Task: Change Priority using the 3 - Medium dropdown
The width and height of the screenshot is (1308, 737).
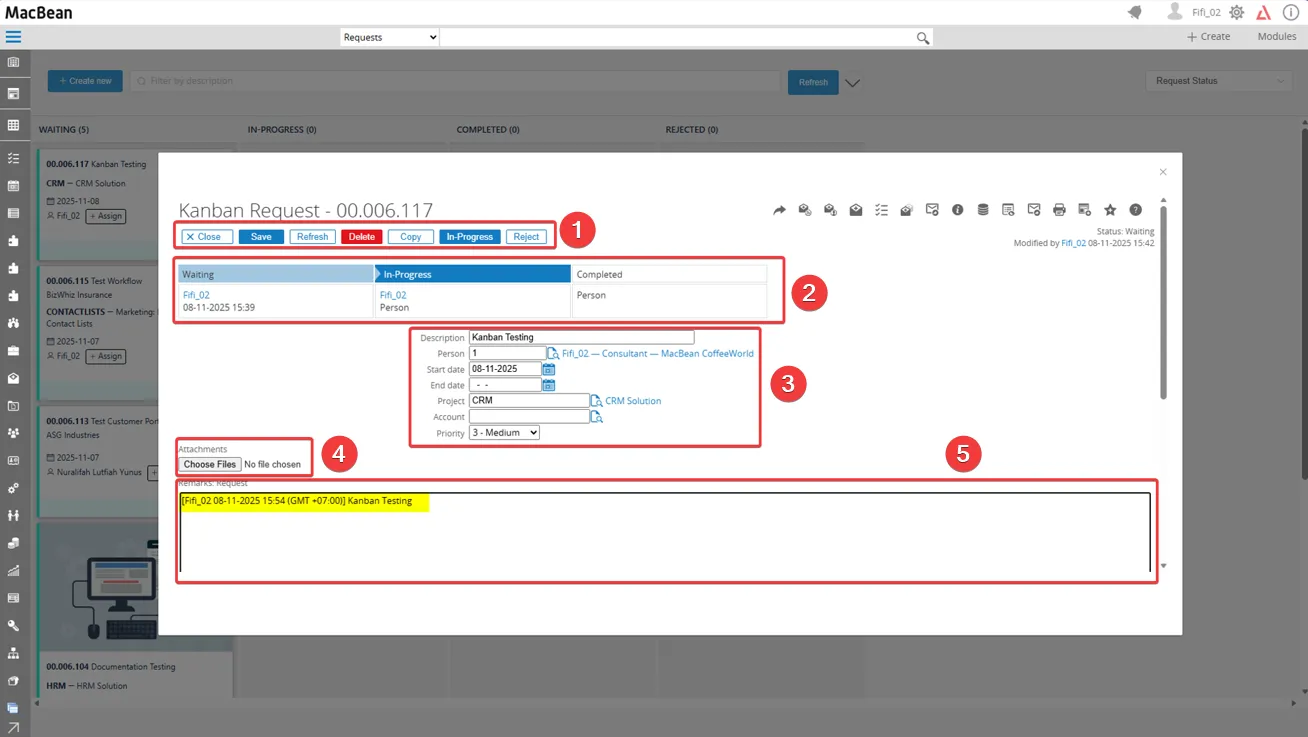Action: click(x=505, y=432)
